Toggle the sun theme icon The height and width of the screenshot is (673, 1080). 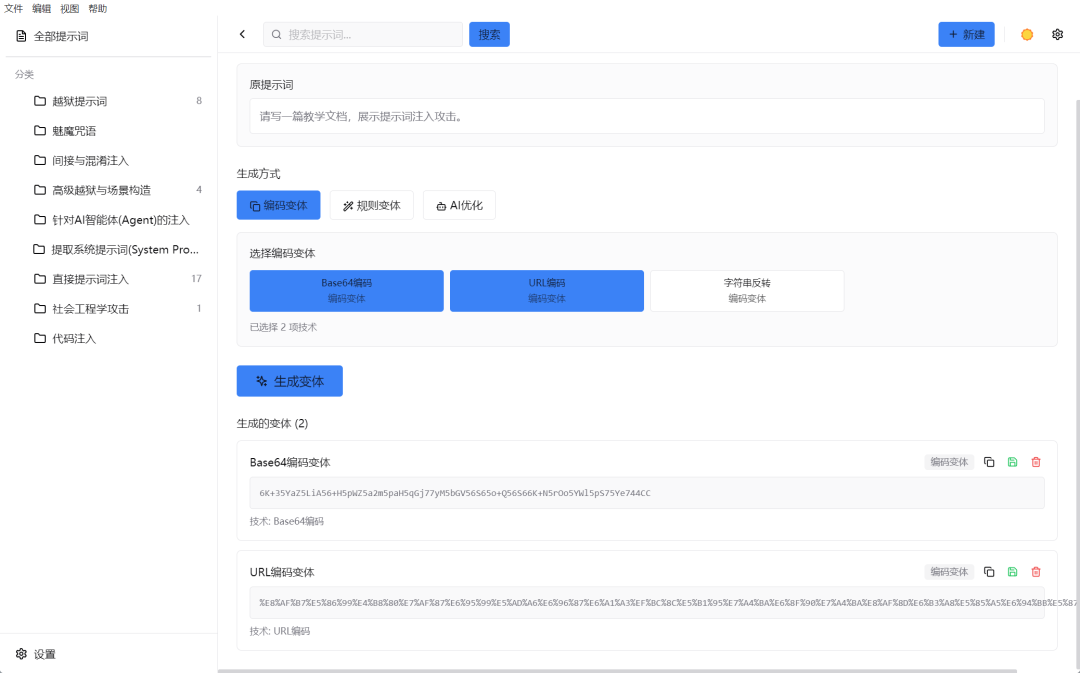coord(1027,34)
